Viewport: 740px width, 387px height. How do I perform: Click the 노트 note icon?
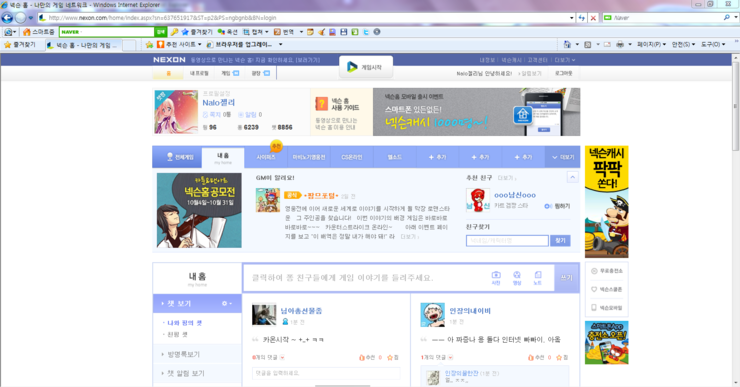[538, 278]
